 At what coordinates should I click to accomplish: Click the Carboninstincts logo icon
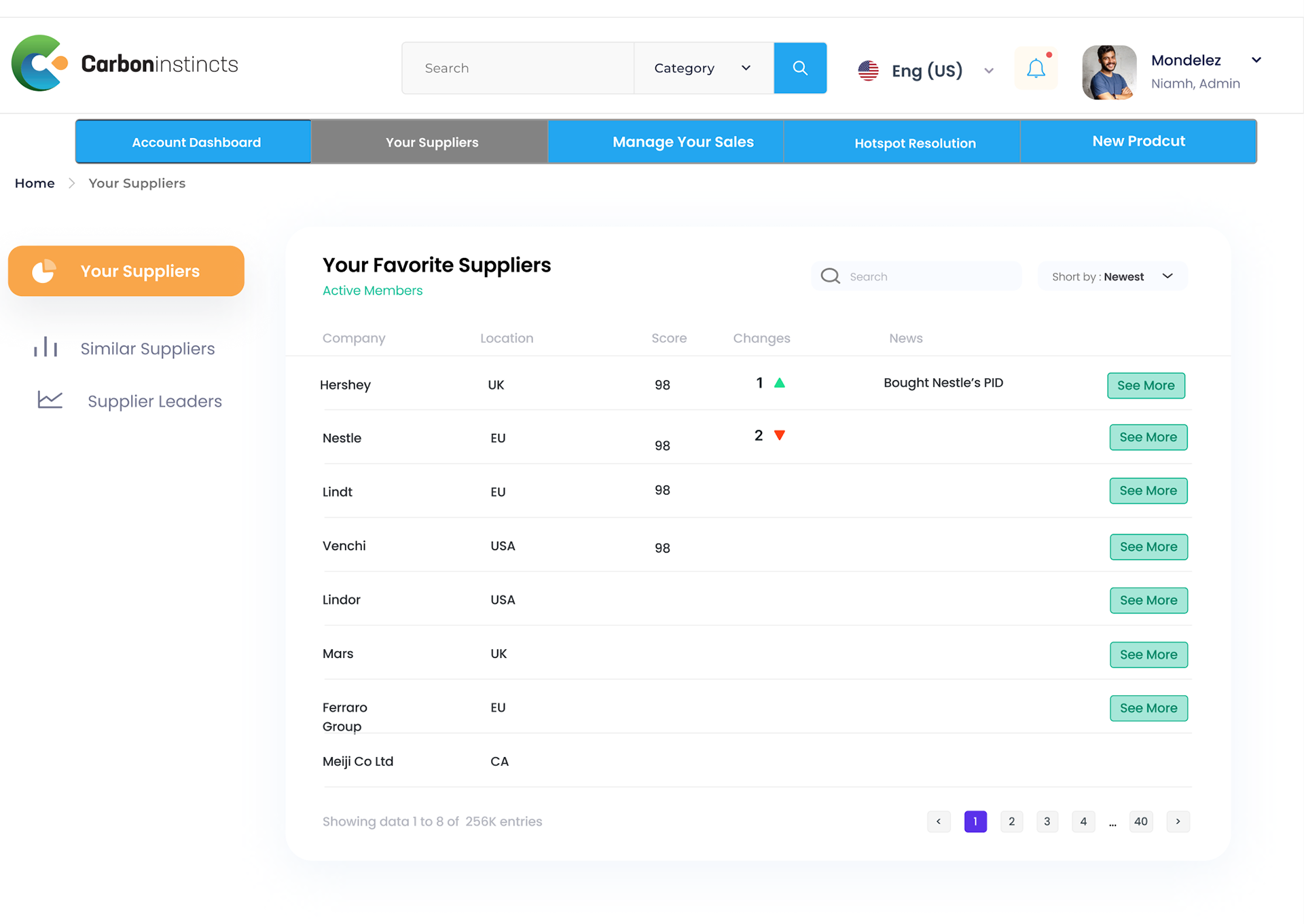coord(40,63)
